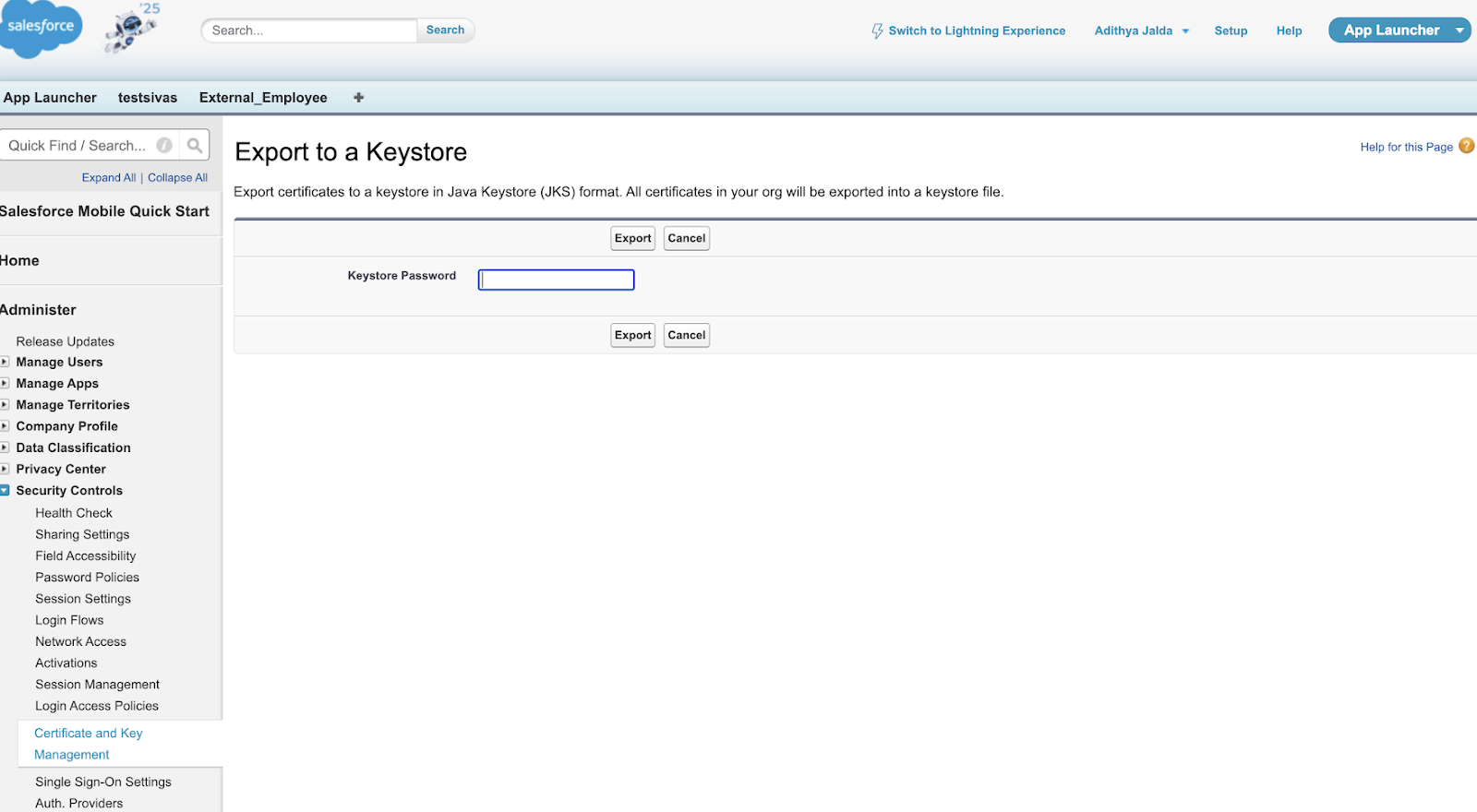The image size is (1477, 812).
Task: Open Session Settings in the sidebar
Action: [83, 599]
